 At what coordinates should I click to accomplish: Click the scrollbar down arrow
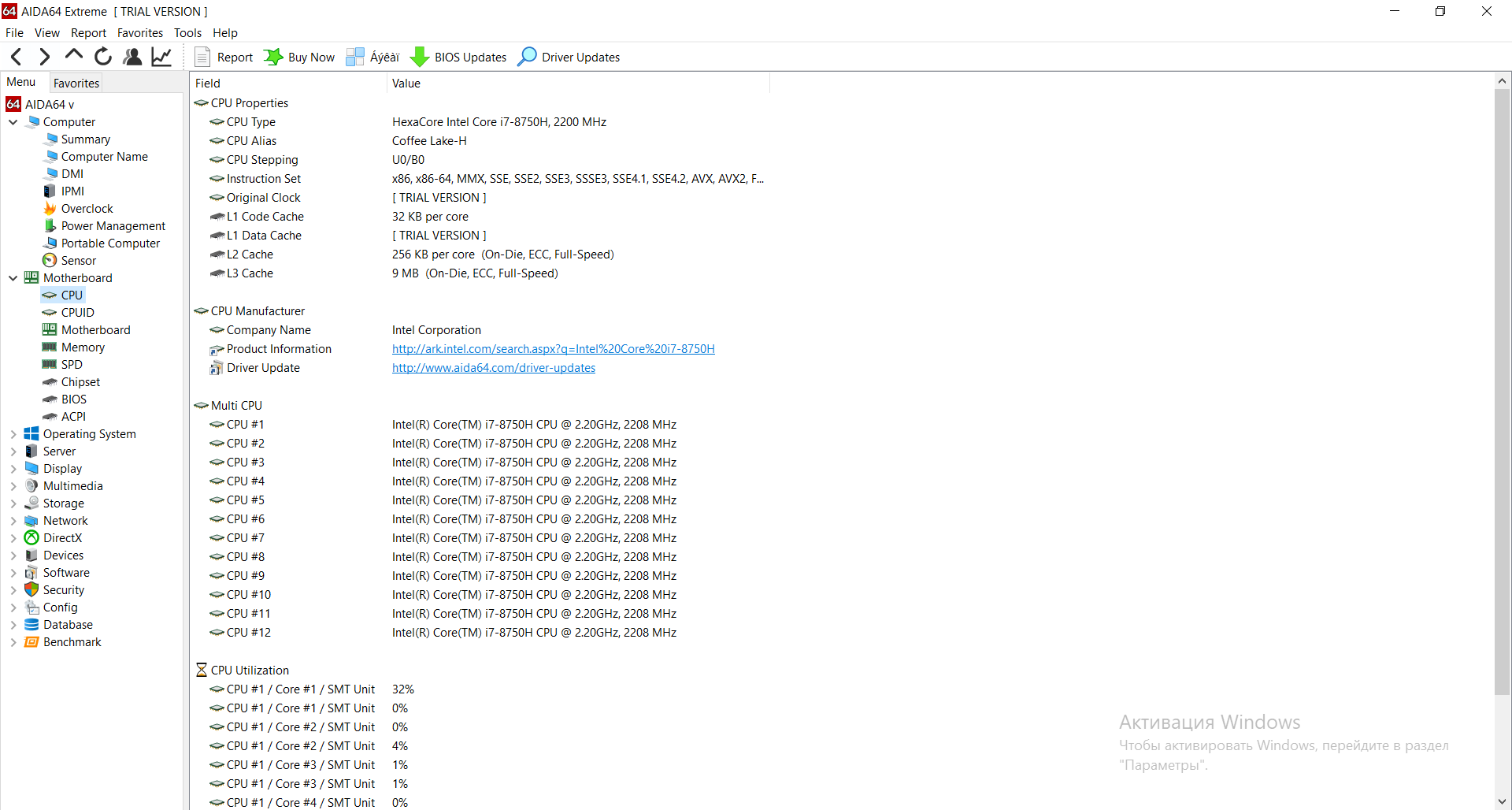point(1503,802)
